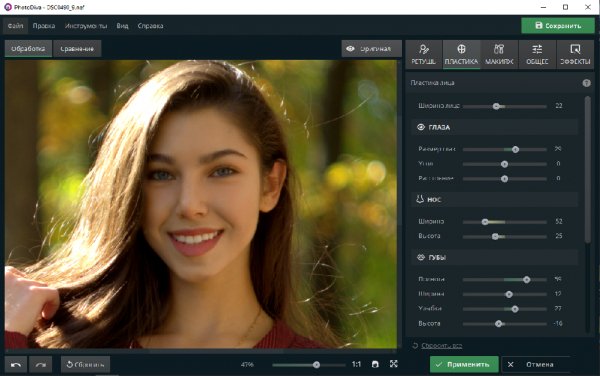
Task: Click the Сбросить reset button below photo
Action: tap(85, 365)
